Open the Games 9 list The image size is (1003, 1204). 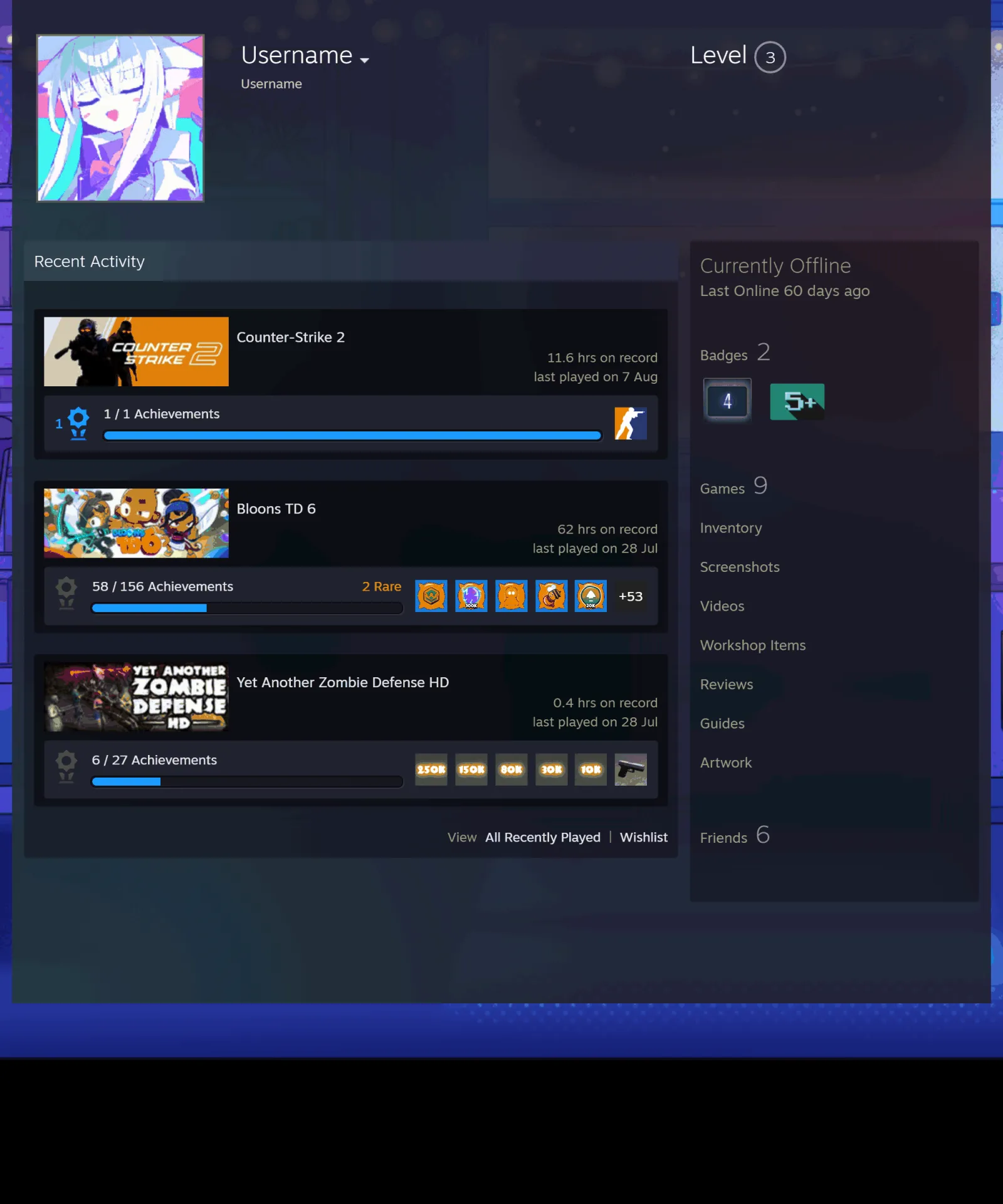(x=733, y=487)
